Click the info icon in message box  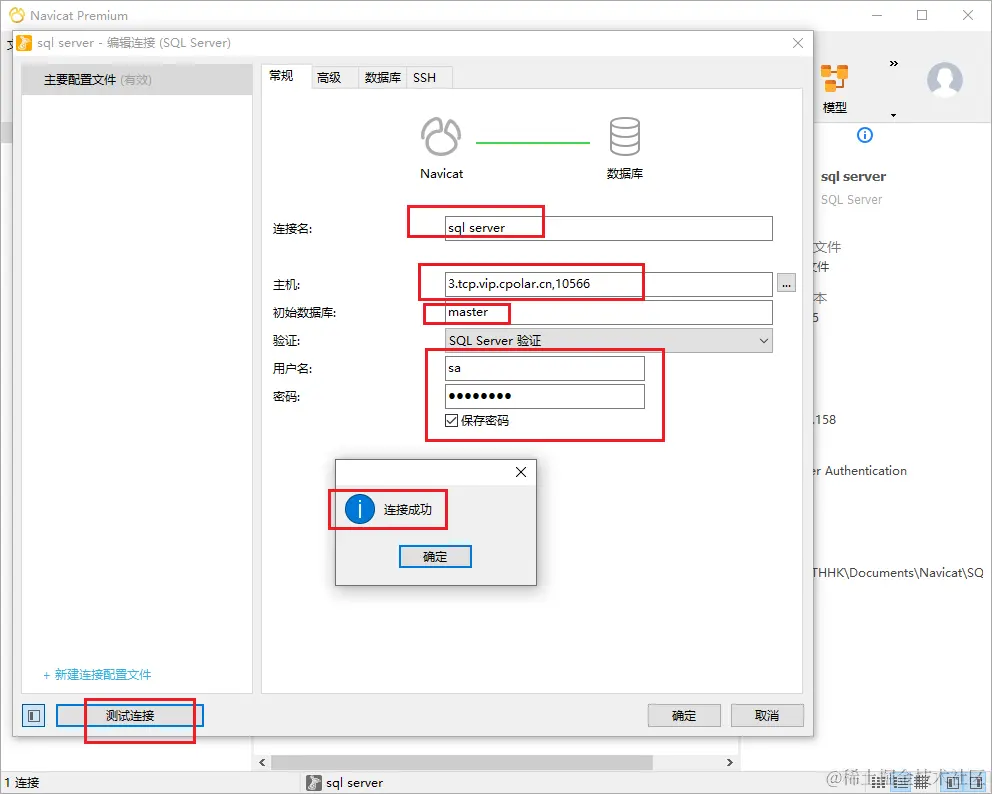tap(359, 509)
